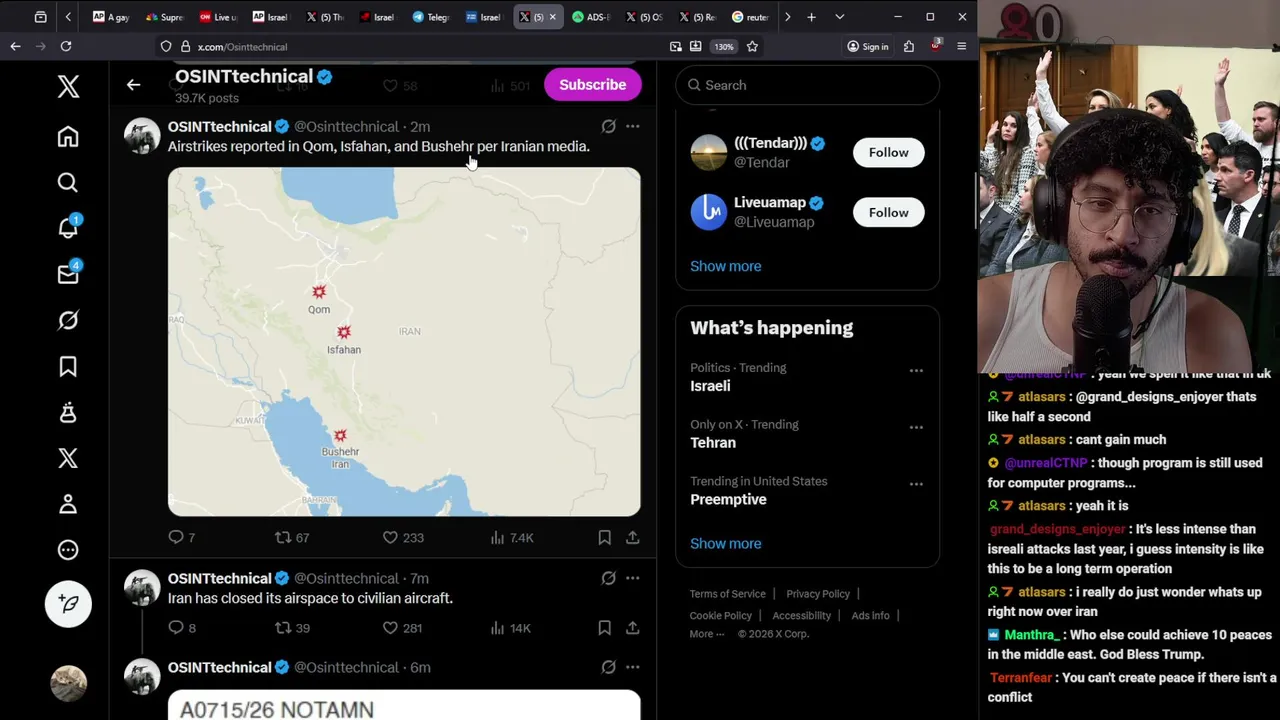Reload the page in browser toolbar
This screenshot has height=720, width=1280.
coord(66,46)
